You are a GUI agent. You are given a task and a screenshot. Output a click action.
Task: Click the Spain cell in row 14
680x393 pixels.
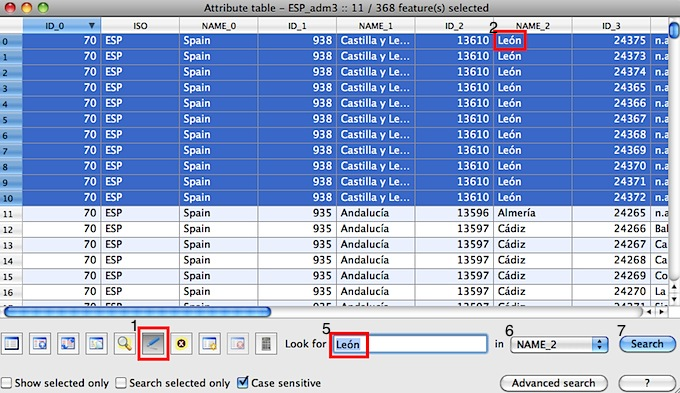click(219, 260)
